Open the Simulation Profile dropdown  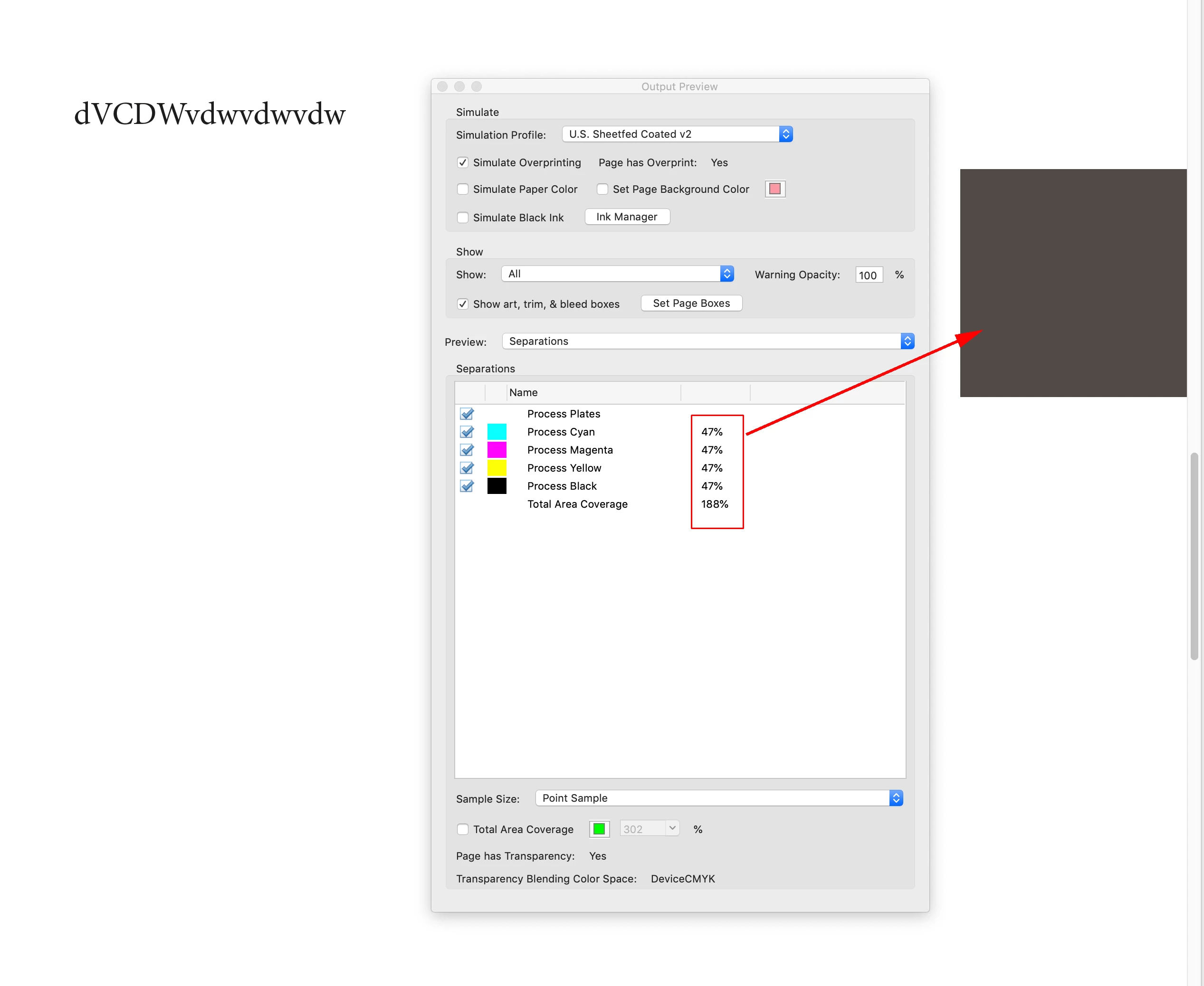coord(677,134)
